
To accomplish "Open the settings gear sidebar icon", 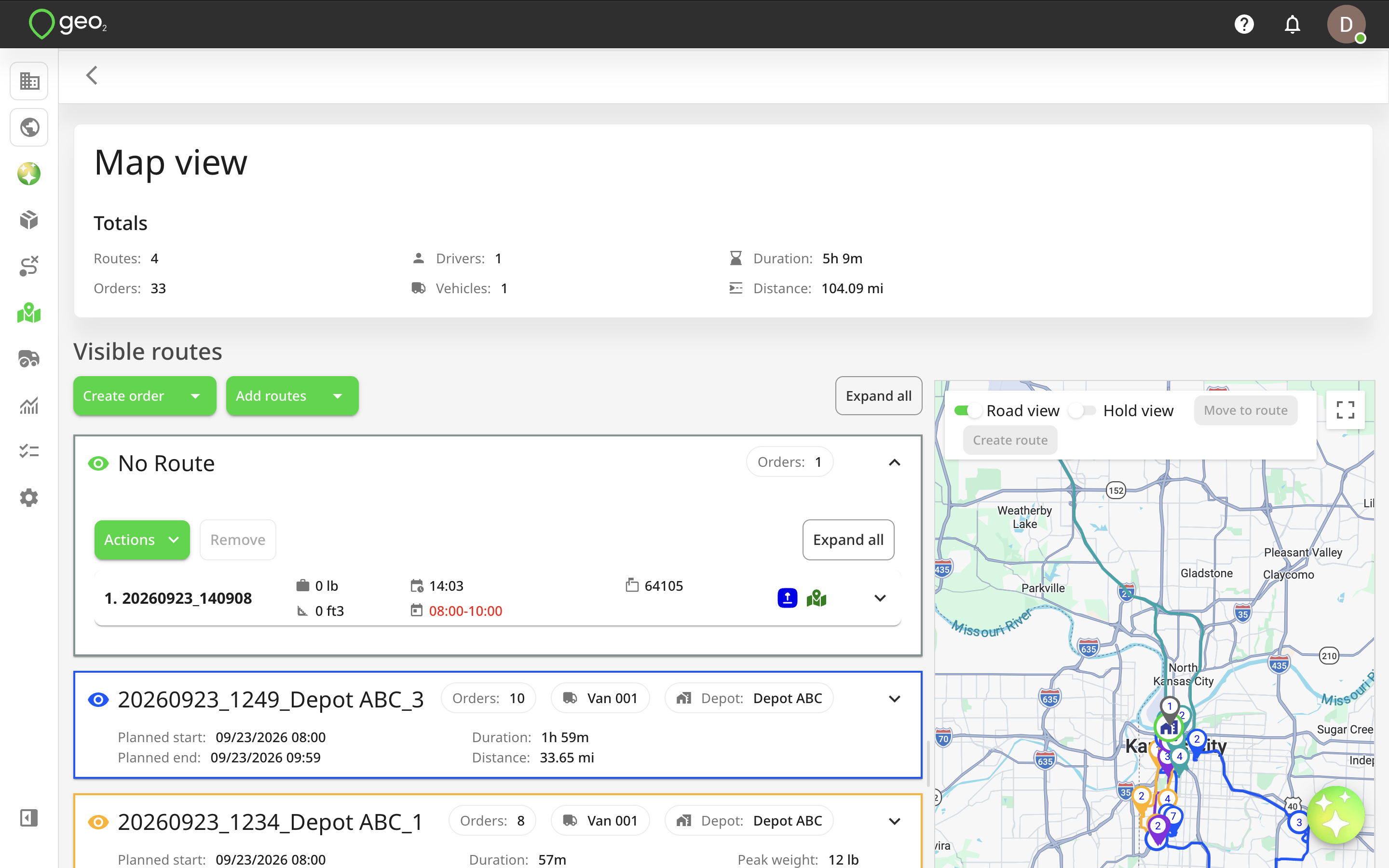I will [29, 498].
